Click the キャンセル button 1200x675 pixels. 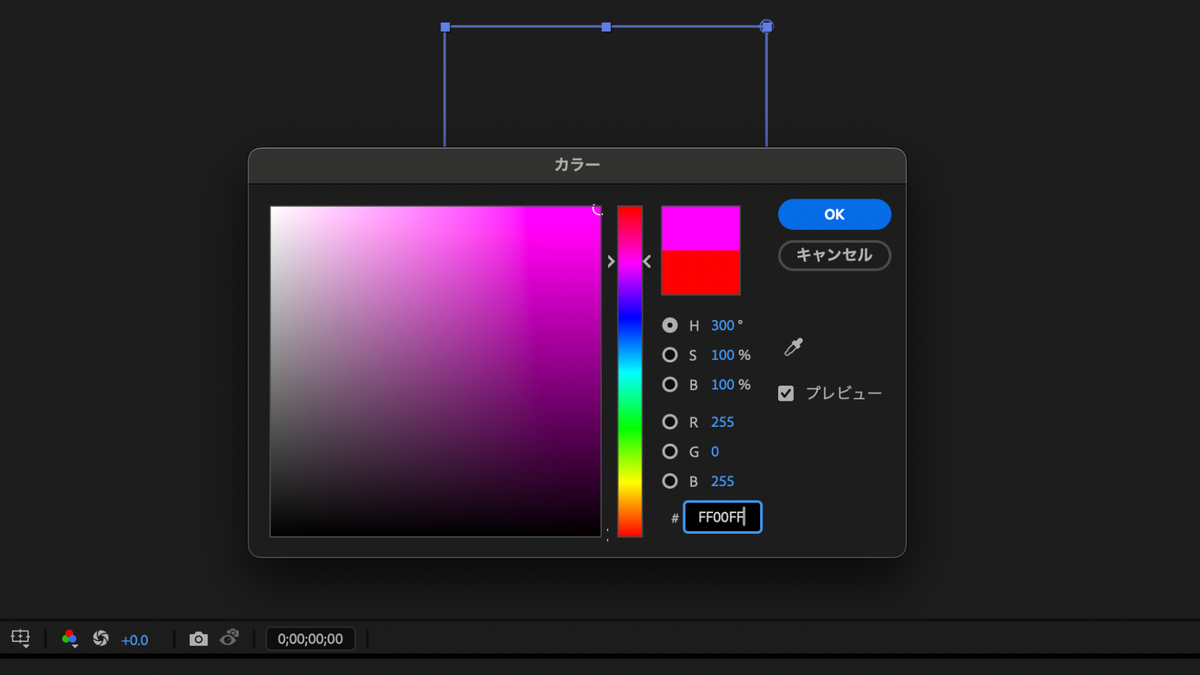(x=834, y=255)
